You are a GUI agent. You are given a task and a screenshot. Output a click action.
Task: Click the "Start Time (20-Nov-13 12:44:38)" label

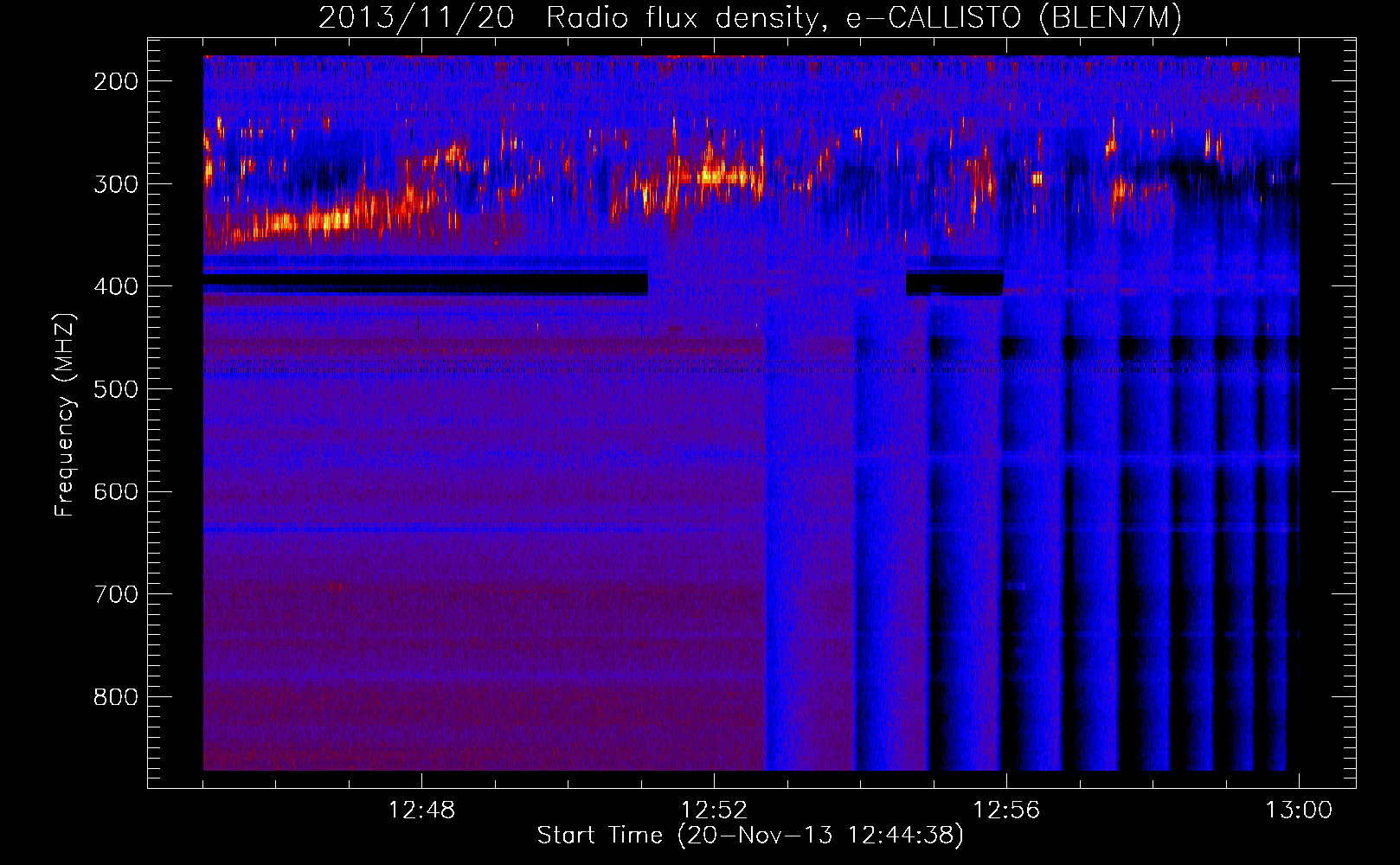750,836
